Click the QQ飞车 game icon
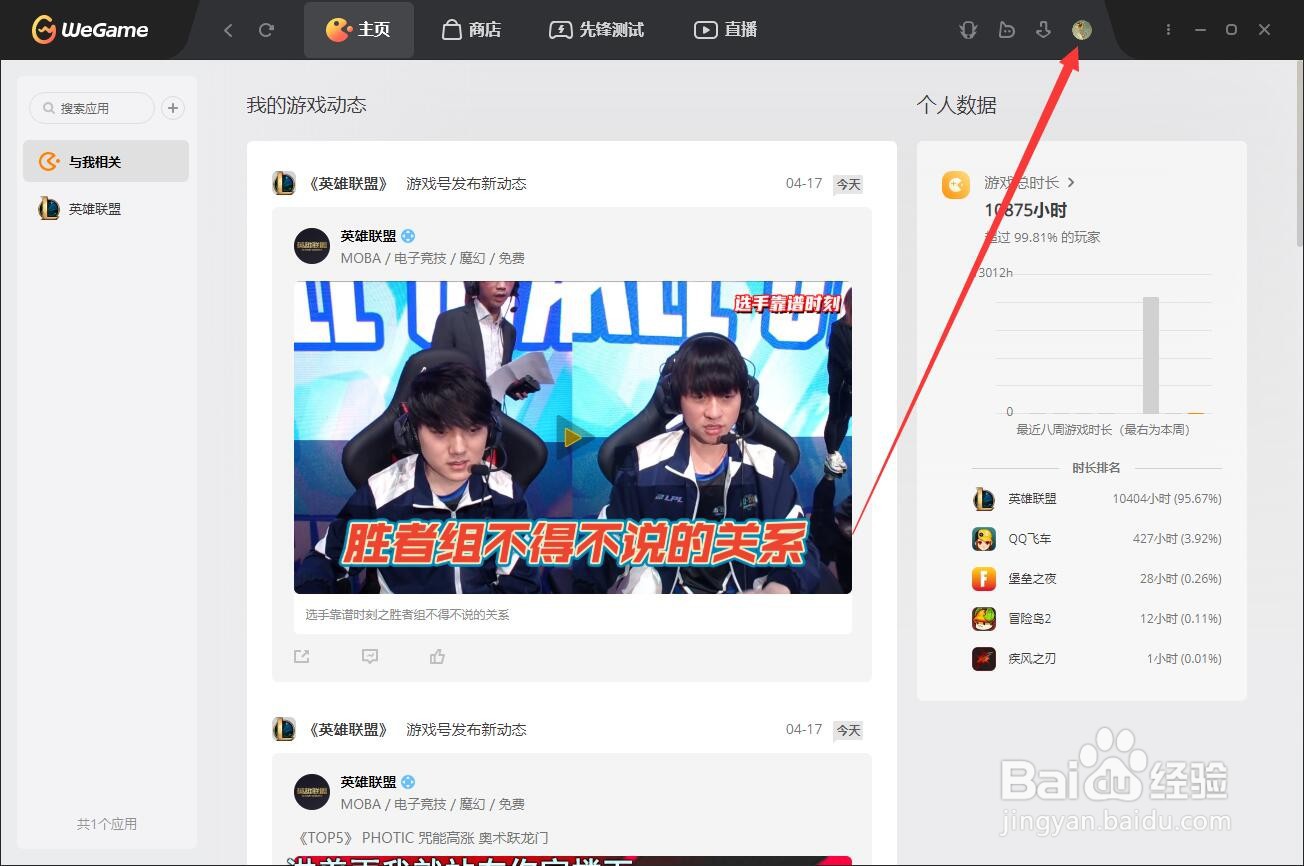 [x=984, y=539]
